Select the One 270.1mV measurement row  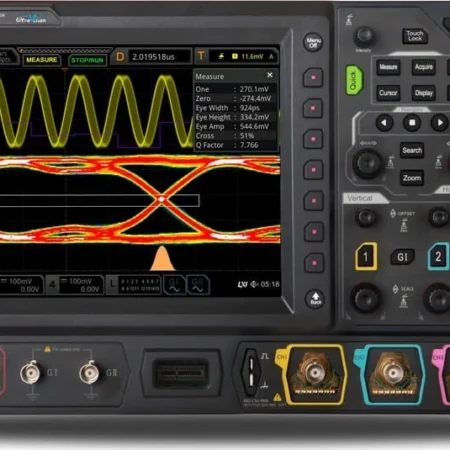point(235,89)
